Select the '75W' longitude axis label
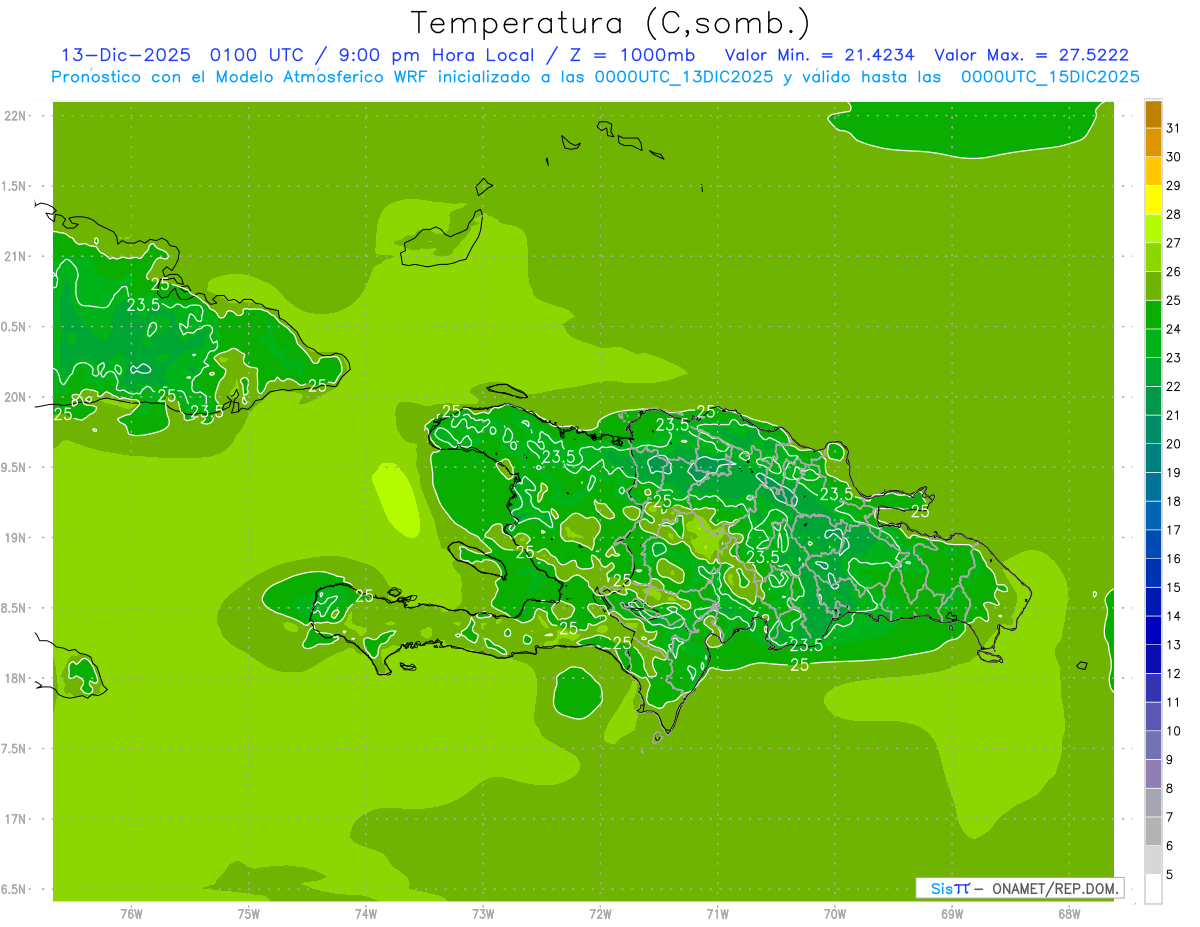The image size is (1200, 927). (x=249, y=914)
